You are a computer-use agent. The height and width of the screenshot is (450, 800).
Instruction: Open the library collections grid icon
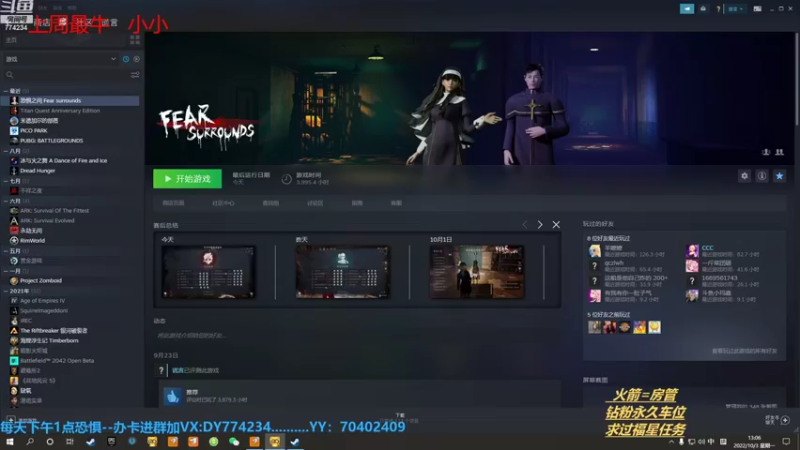click(135, 40)
